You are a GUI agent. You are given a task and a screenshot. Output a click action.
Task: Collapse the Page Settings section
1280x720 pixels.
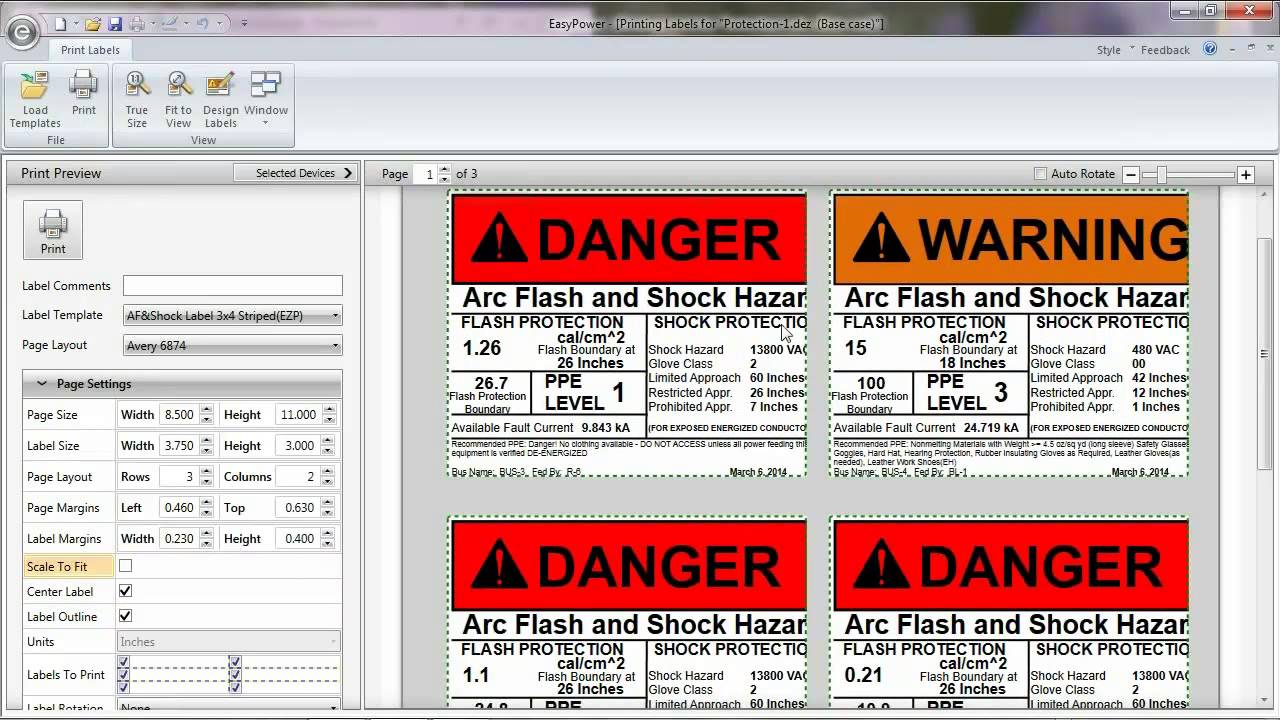[x=182, y=384]
